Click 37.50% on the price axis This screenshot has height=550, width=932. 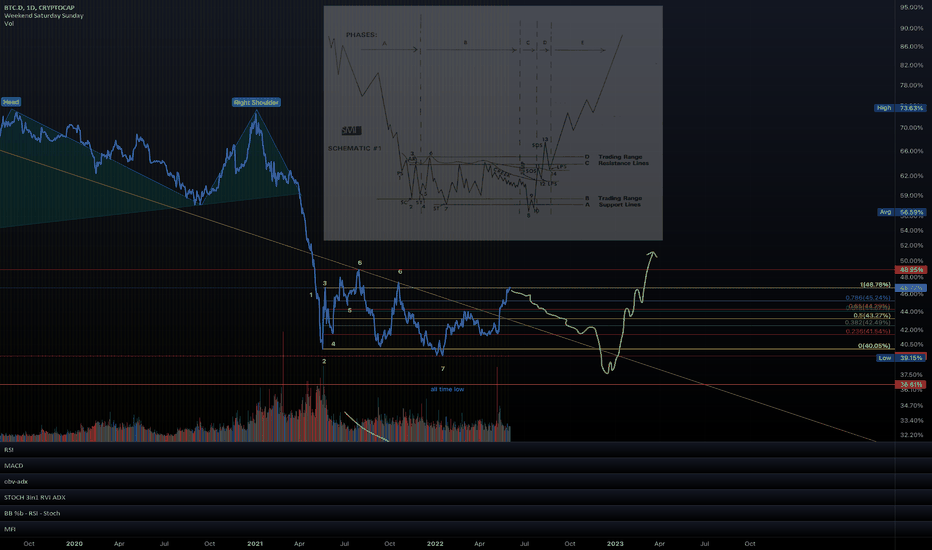[911, 374]
